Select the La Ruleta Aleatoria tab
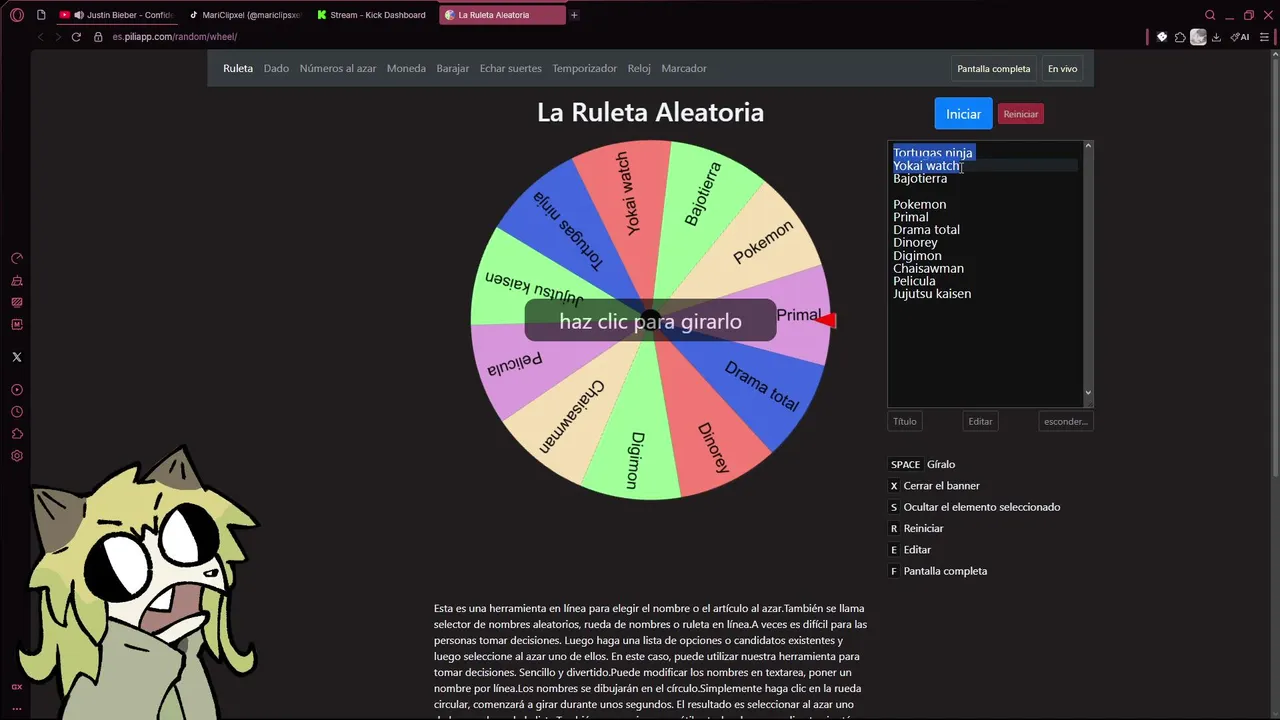Screen dimensions: 1280x720 coord(500,15)
